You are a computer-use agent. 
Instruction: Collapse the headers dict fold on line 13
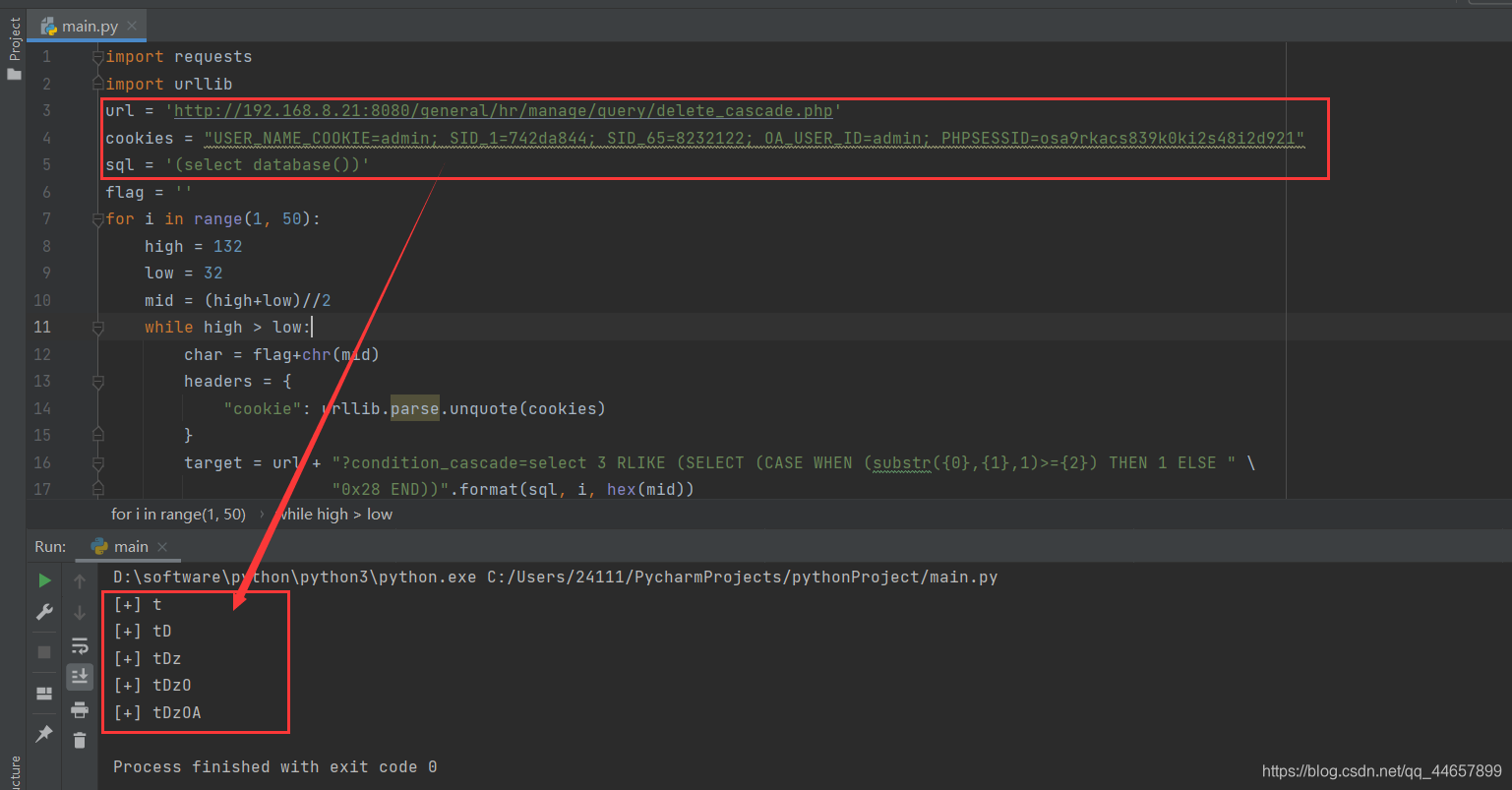point(97,382)
